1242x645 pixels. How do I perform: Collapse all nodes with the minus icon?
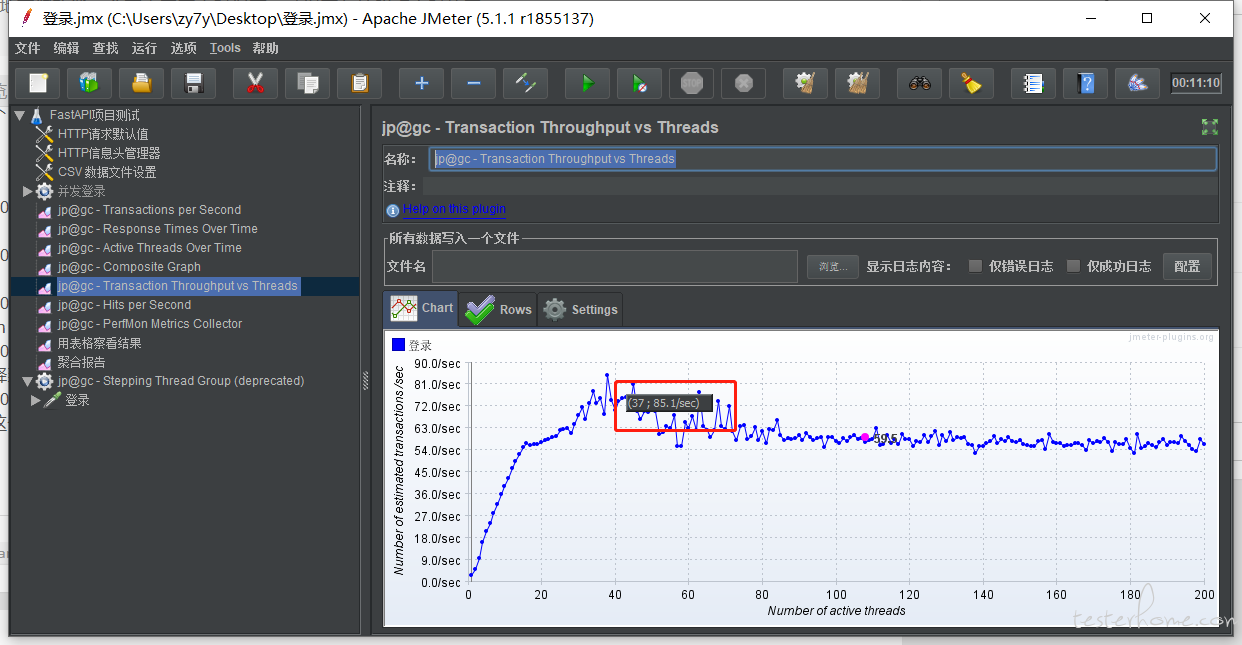click(x=474, y=83)
